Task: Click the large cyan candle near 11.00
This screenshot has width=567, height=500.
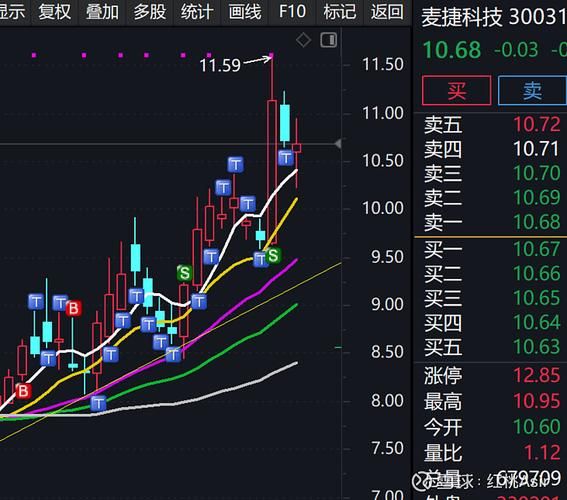Action: click(x=285, y=123)
